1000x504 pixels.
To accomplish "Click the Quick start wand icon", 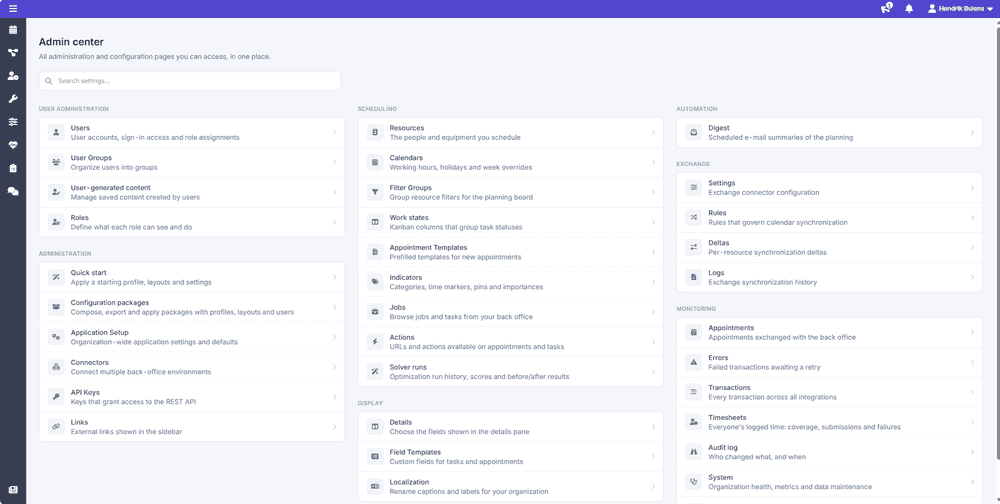I will click(x=56, y=278).
